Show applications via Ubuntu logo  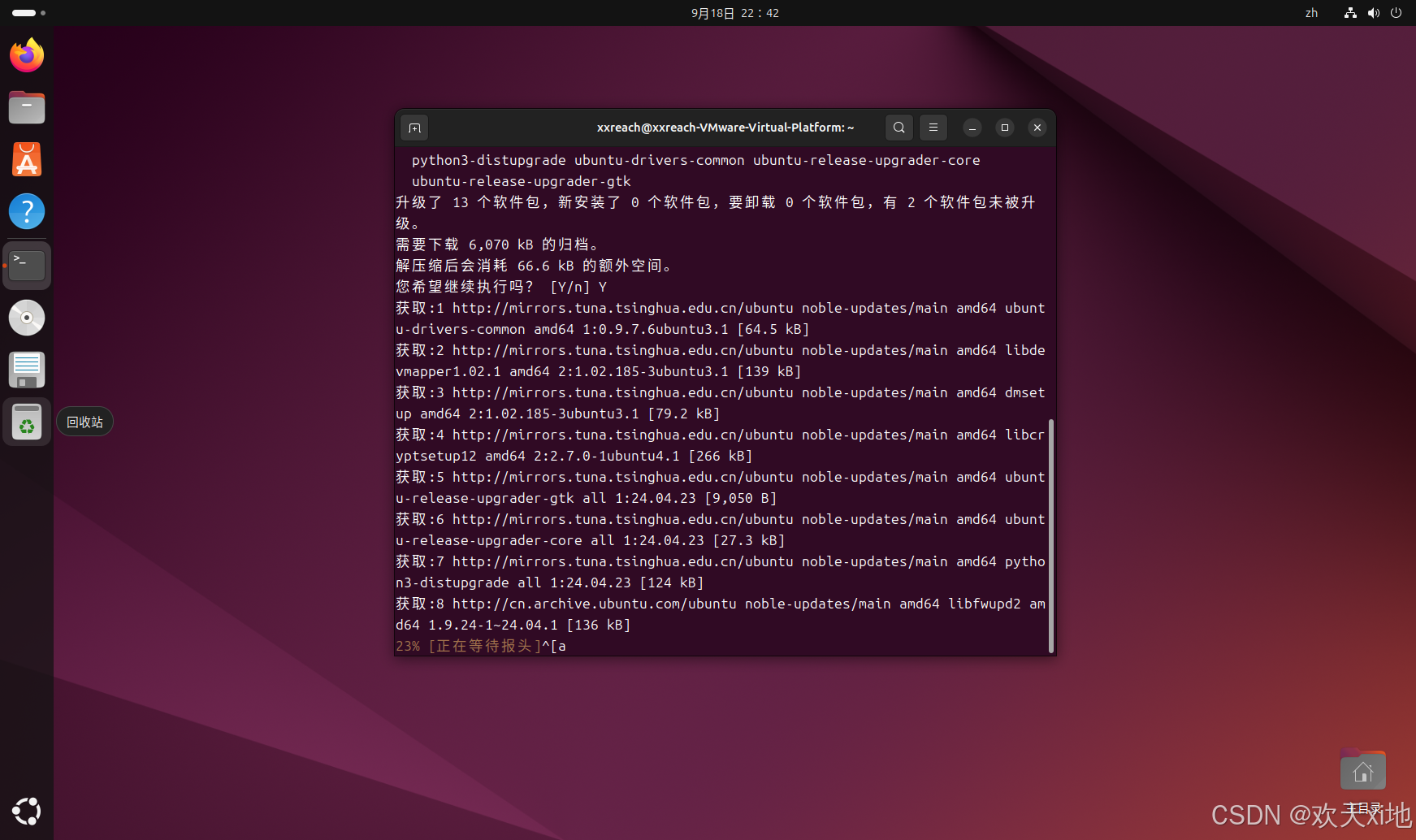[x=27, y=811]
